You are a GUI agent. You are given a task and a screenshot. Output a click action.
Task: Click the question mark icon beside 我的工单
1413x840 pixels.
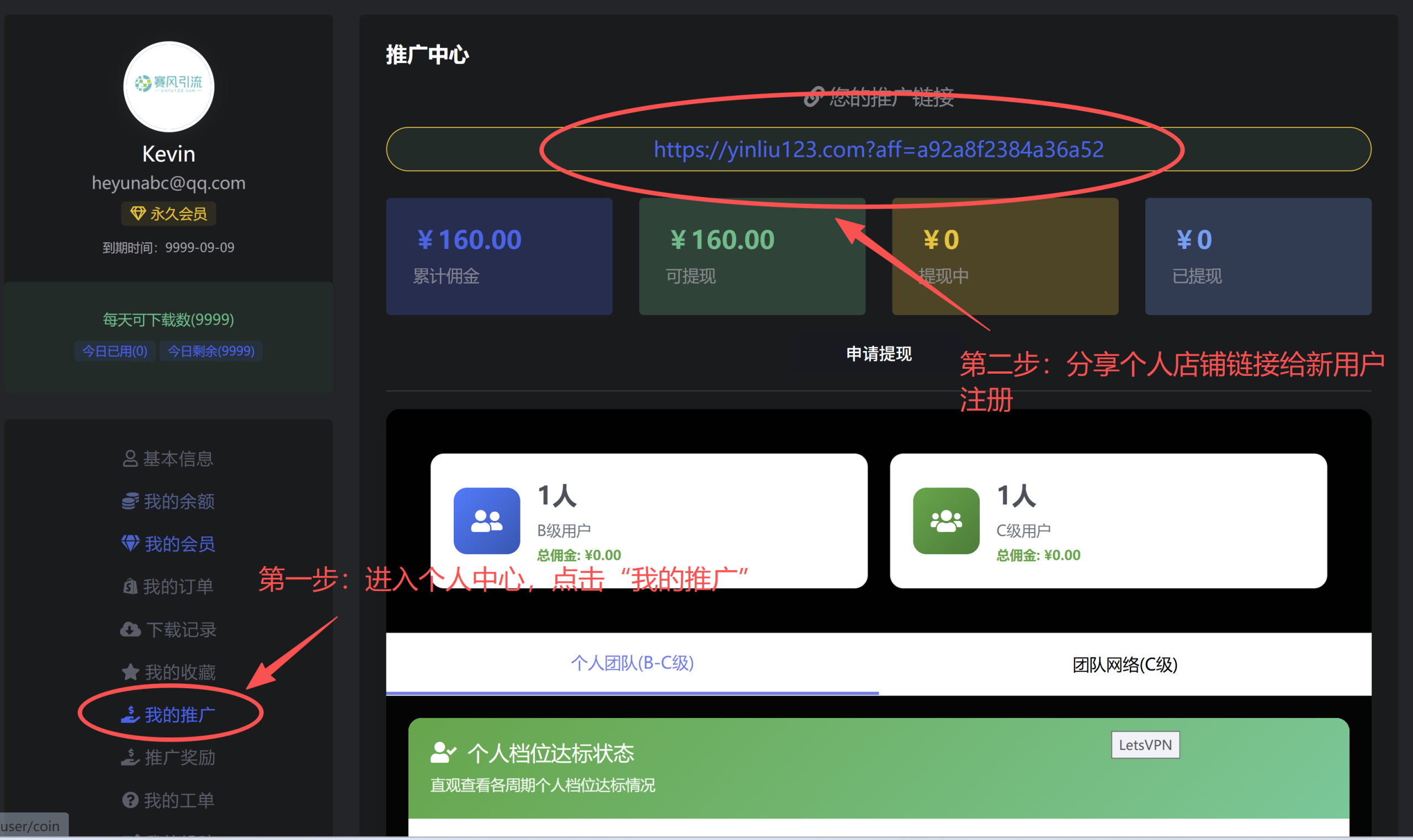point(130,800)
